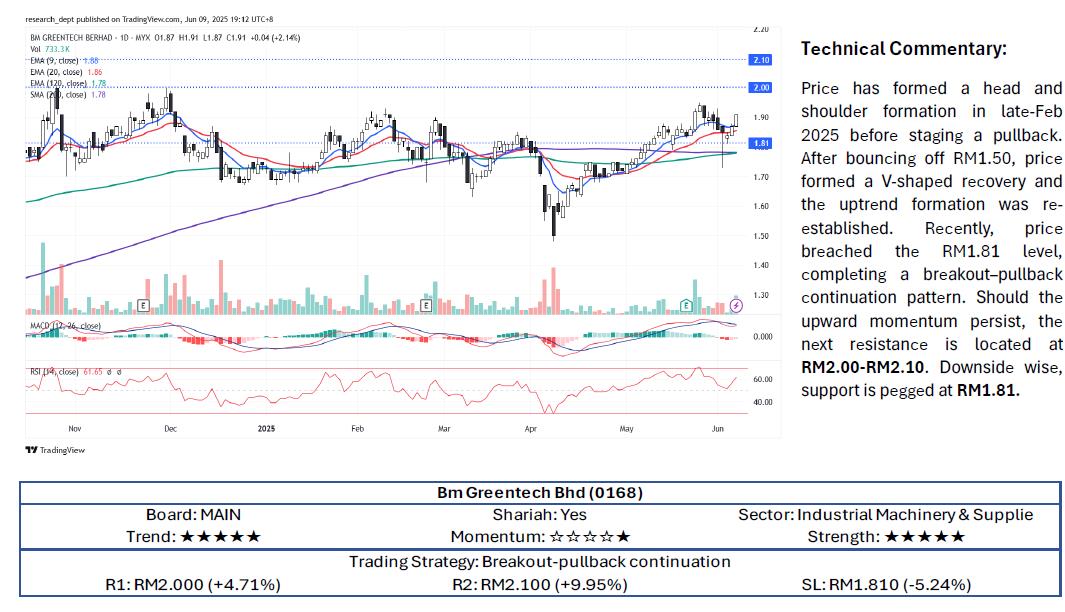This screenshot has height=612, width=1065.
Task: Click the Sector: Industrial Machinery & Supplie cell
Action: coord(886,515)
